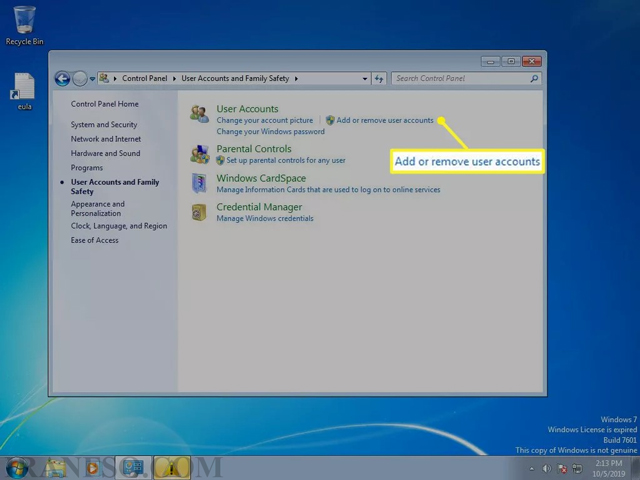Open Ease of Access category

click(94, 240)
